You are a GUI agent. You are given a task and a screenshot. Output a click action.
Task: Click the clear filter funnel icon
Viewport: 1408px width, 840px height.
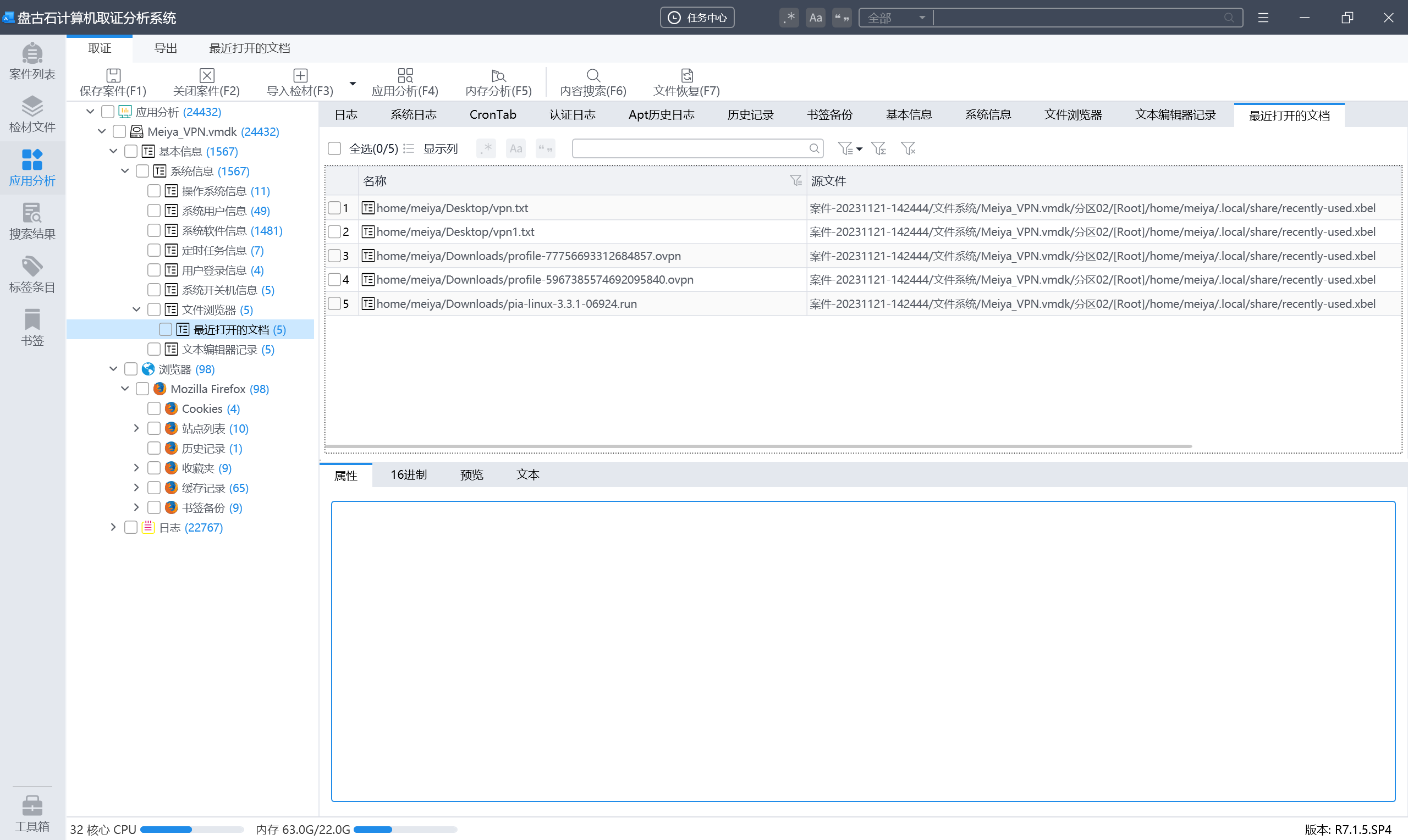(x=908, y=148)
